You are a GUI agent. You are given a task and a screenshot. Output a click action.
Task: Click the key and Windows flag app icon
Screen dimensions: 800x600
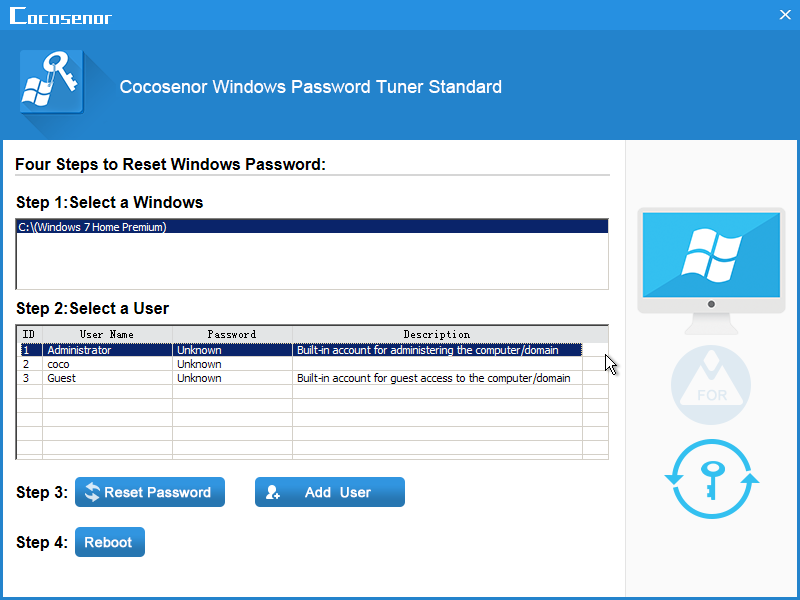(x=52, y=82)
